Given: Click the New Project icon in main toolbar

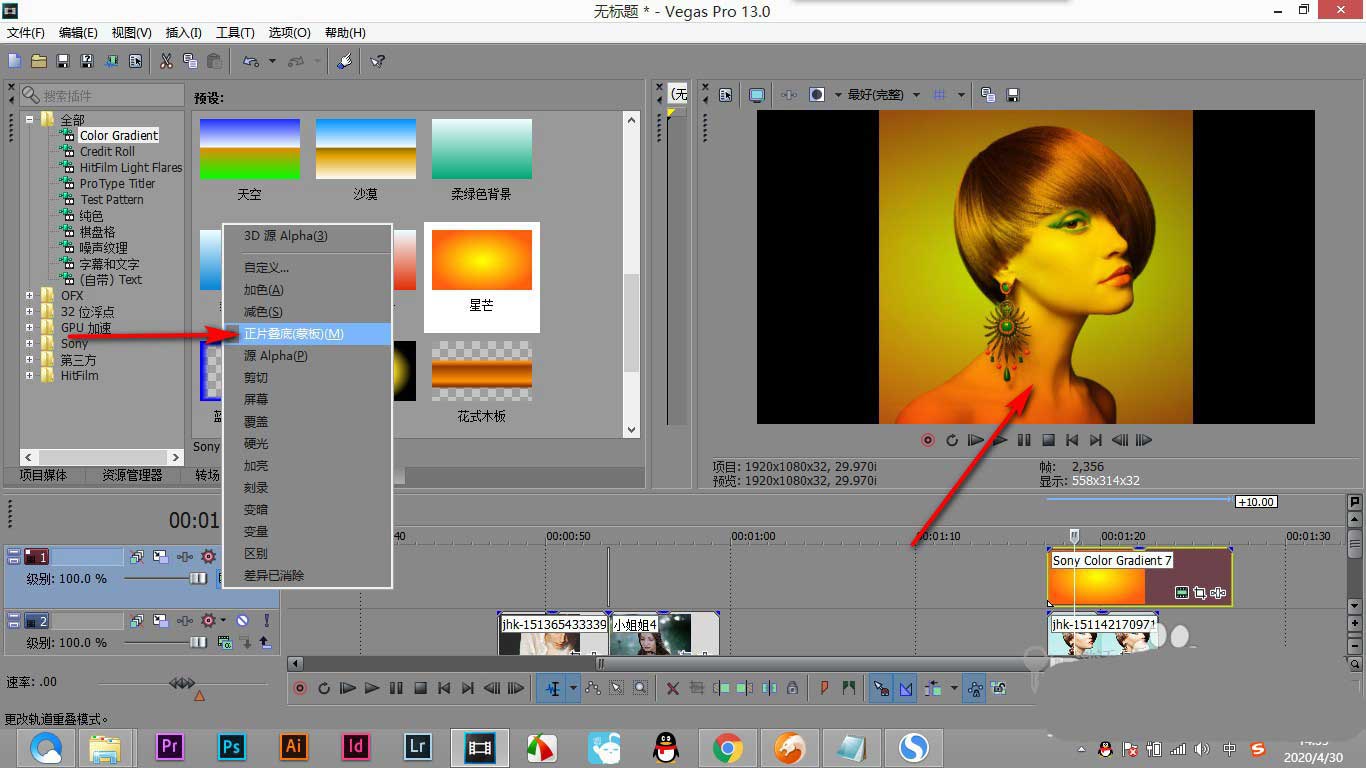Looking at the screenshot, I should (x=15, y=61).
